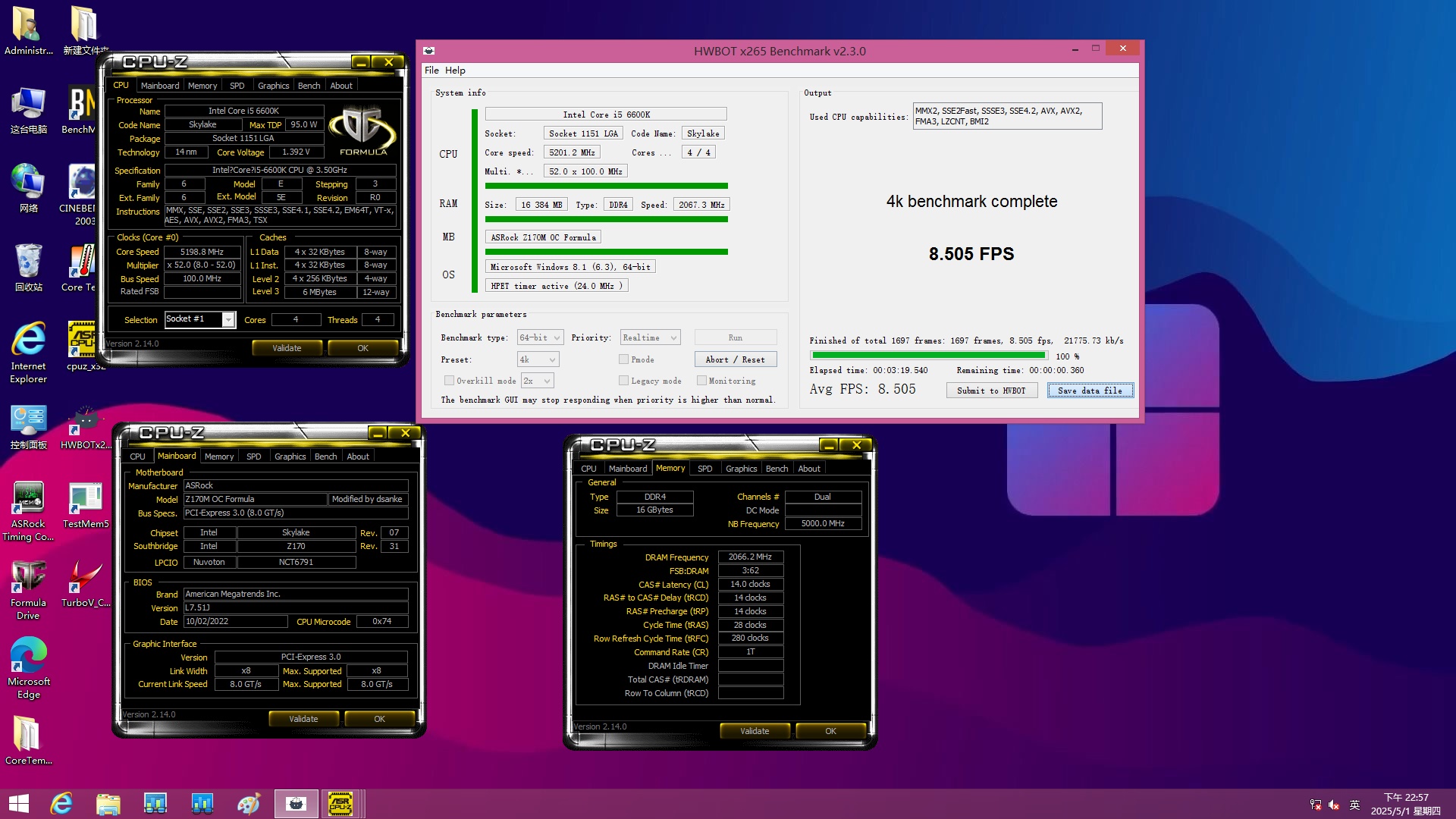This screenshot has width=1456, height=819.
Task: Click Save data file button
Action: pyautogui.click(x=1090, y=391)
